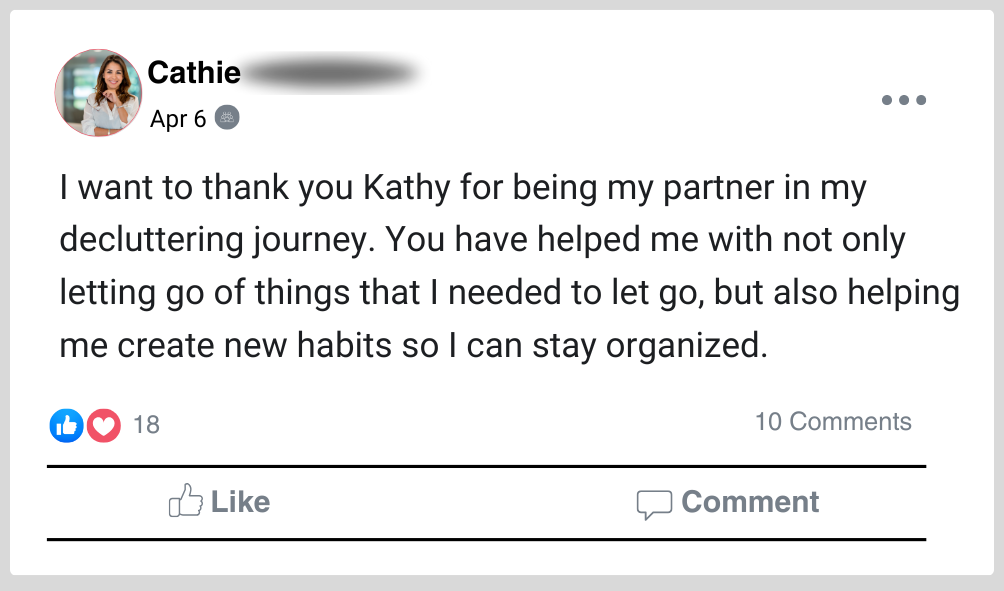The image size is (1004, 591).
Task: Click the blurred last name
Action: coord(330,73)
